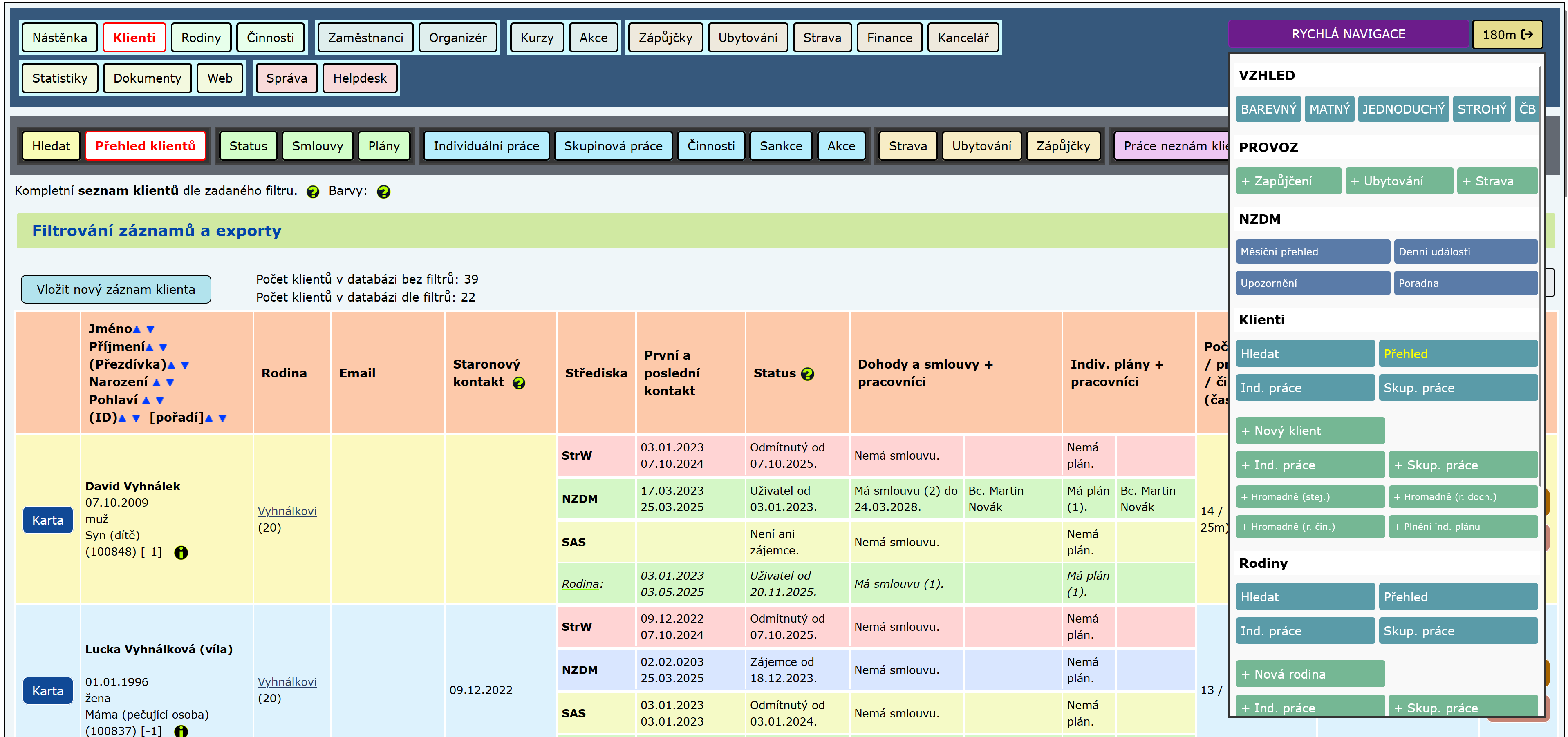Open Vyhnálkovi family link for David

[287, 511]
